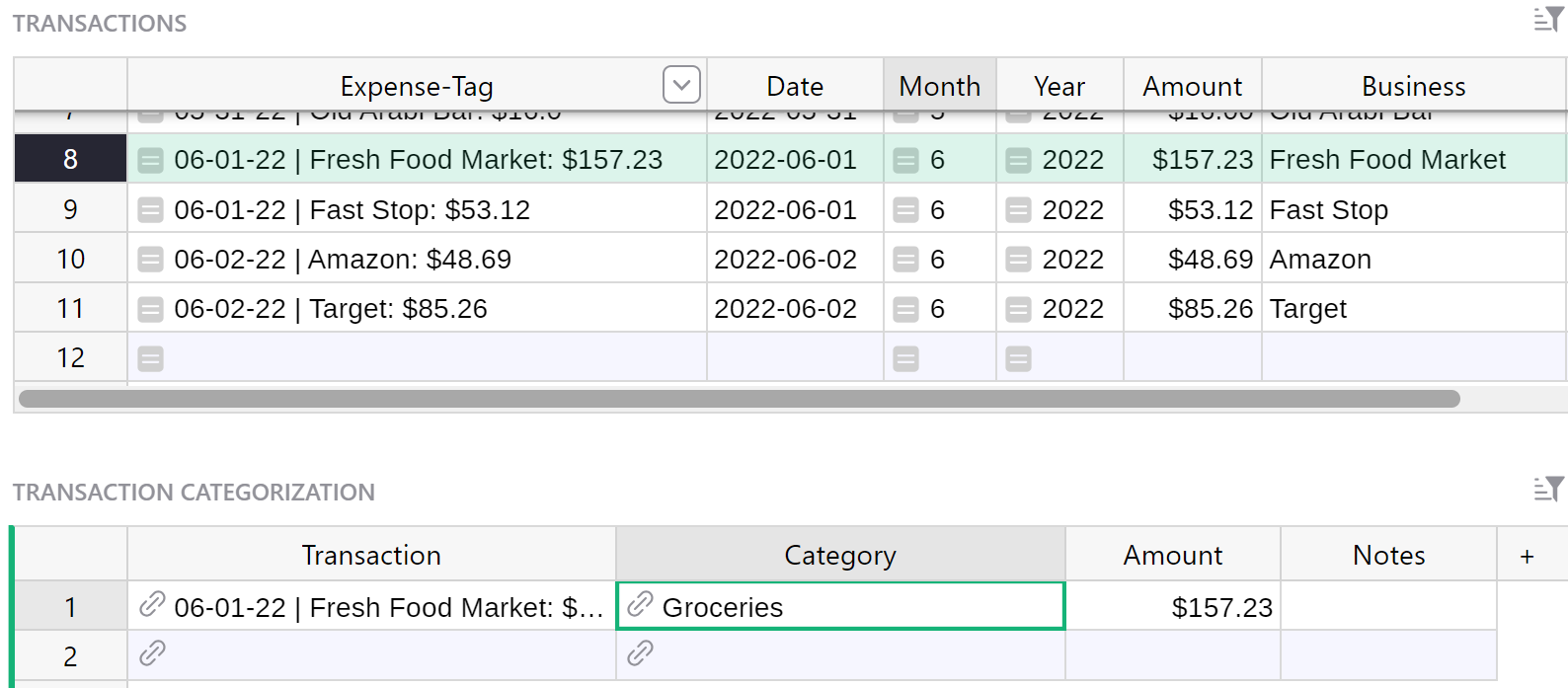
Task: Click formula icon in Year cell of row 11
Action: coord(1018,309)
